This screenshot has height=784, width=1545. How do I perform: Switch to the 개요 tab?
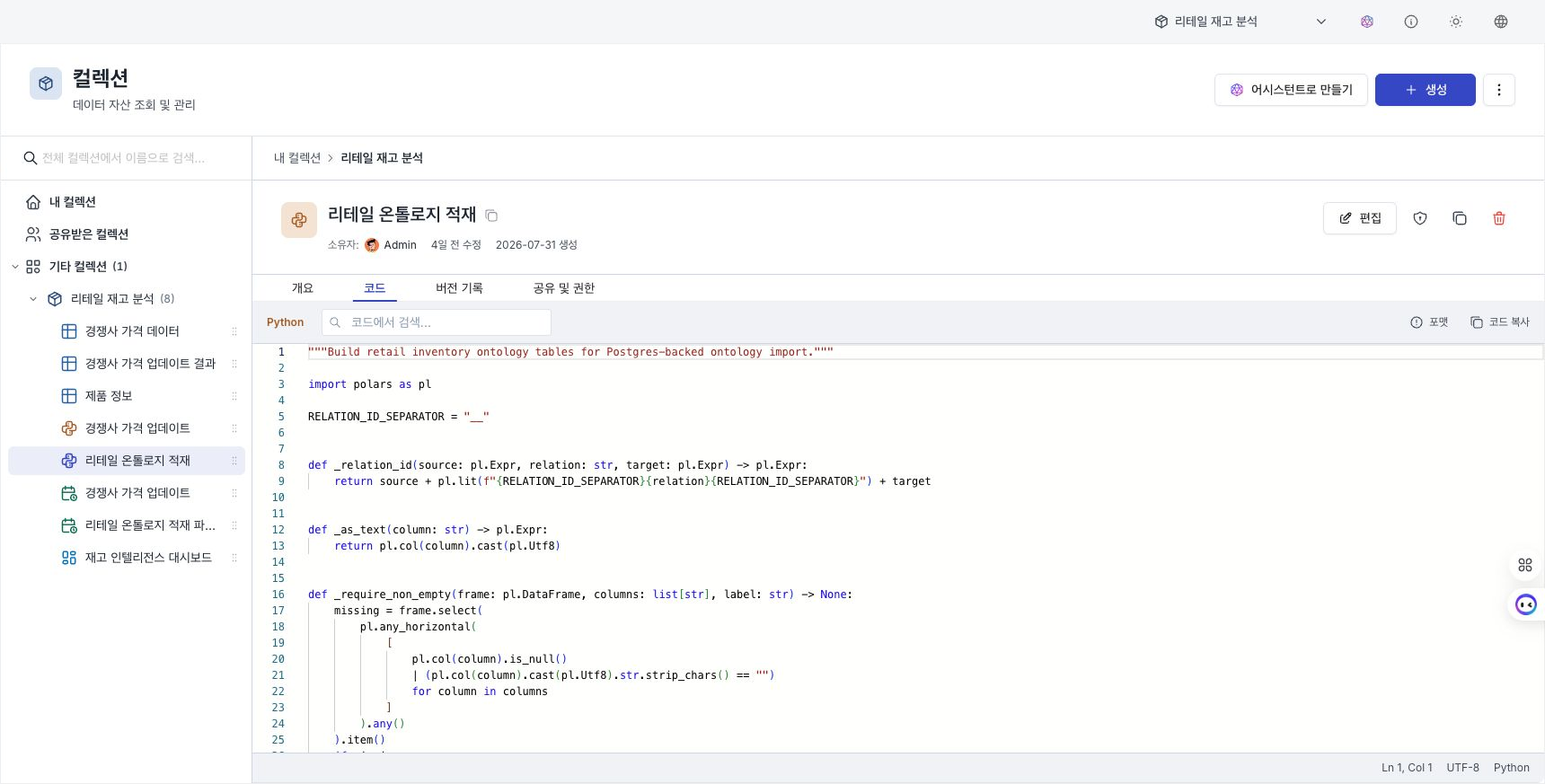tap(303, 288)
